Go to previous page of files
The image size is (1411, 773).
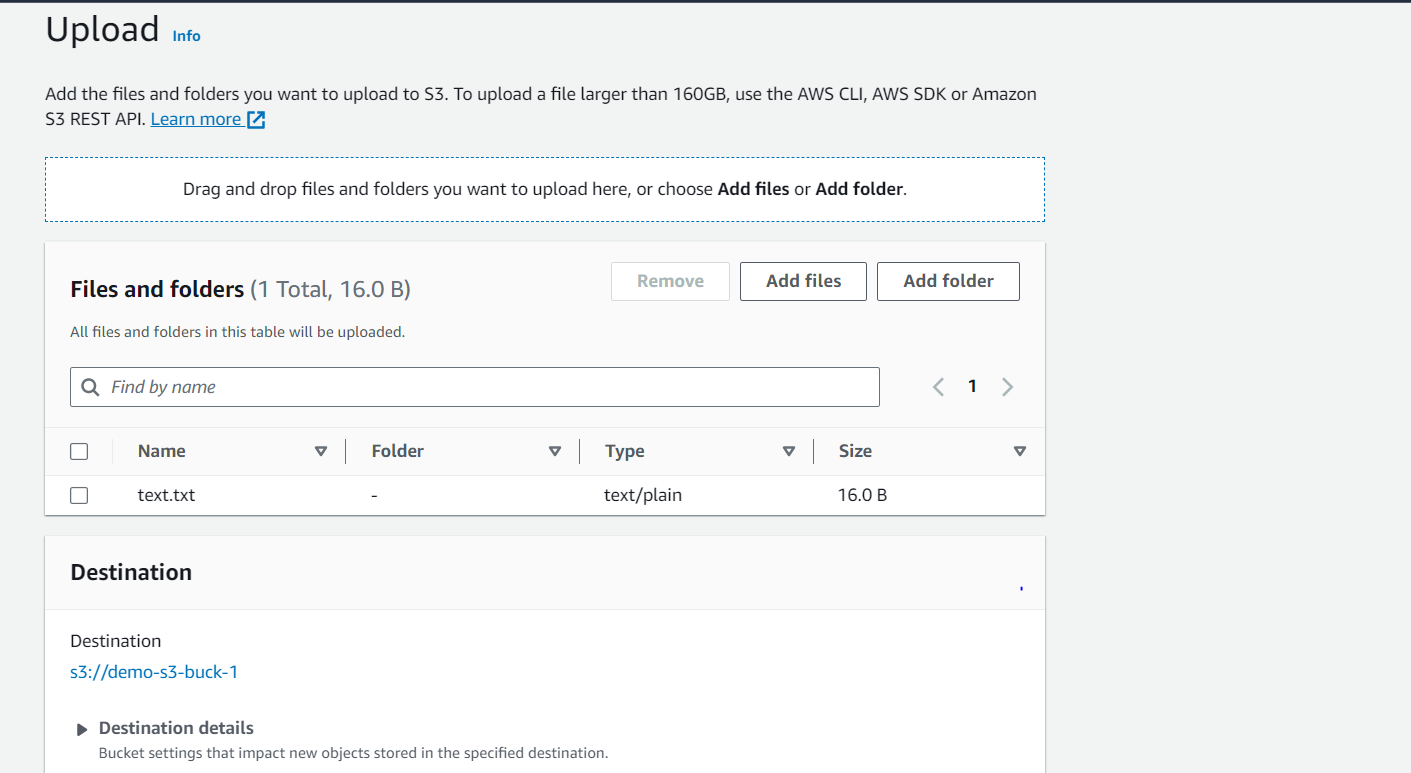[938, 387]
